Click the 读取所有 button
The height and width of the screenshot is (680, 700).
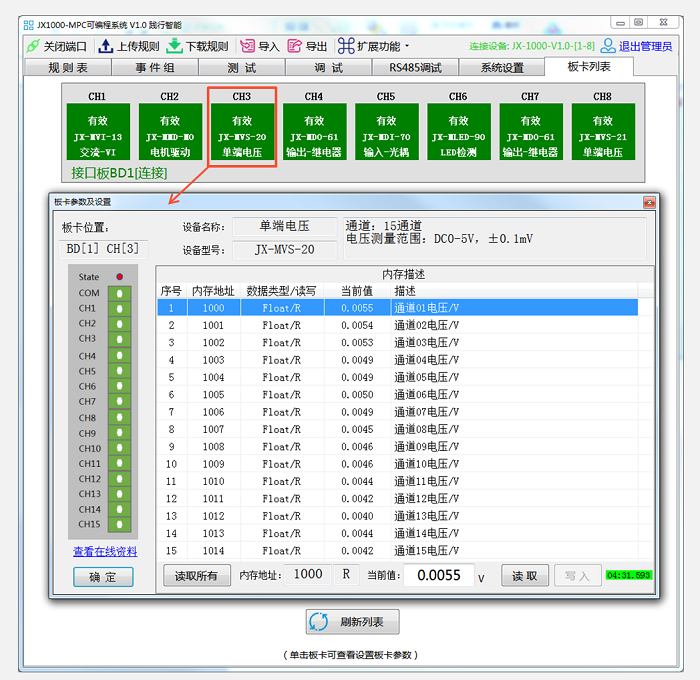coord(197,576)
